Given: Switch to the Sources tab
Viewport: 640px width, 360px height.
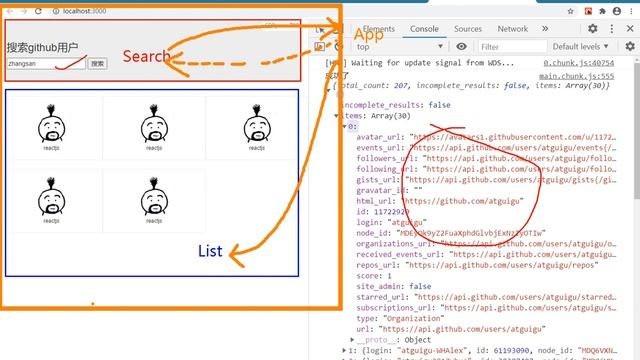Looking at the screenshot, I should tap(468, 29).
